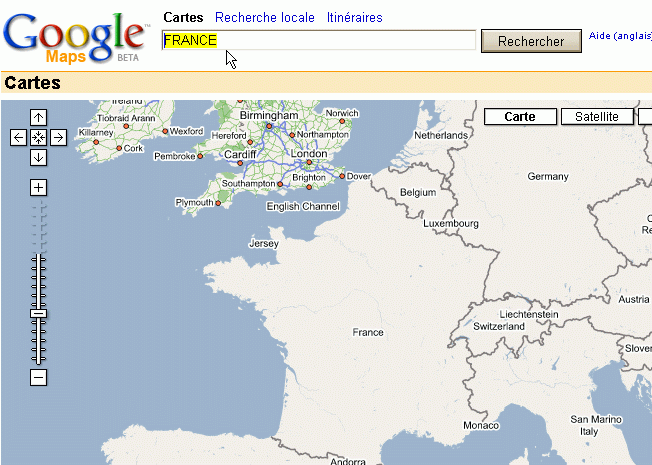Click the Dover city marker
Screen dimensions: 652x465
click(x=342, y=176)
